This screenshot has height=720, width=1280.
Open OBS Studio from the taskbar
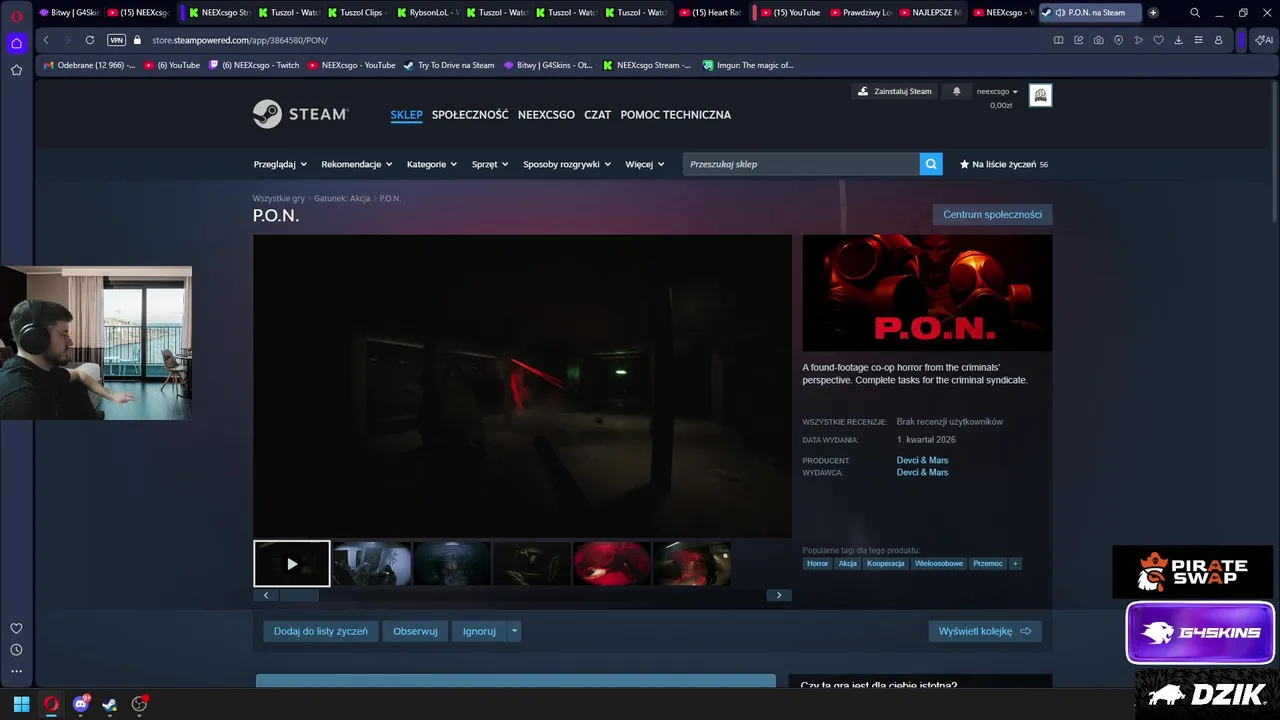tap(139, 704)
